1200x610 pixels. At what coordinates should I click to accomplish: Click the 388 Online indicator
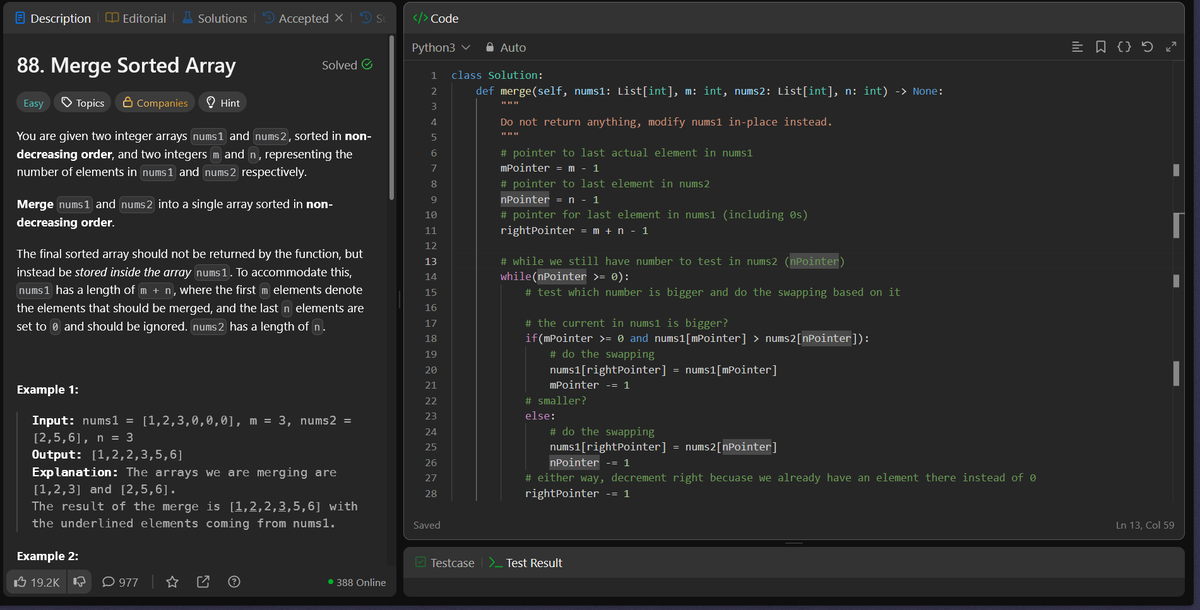(x=357, y=582)
